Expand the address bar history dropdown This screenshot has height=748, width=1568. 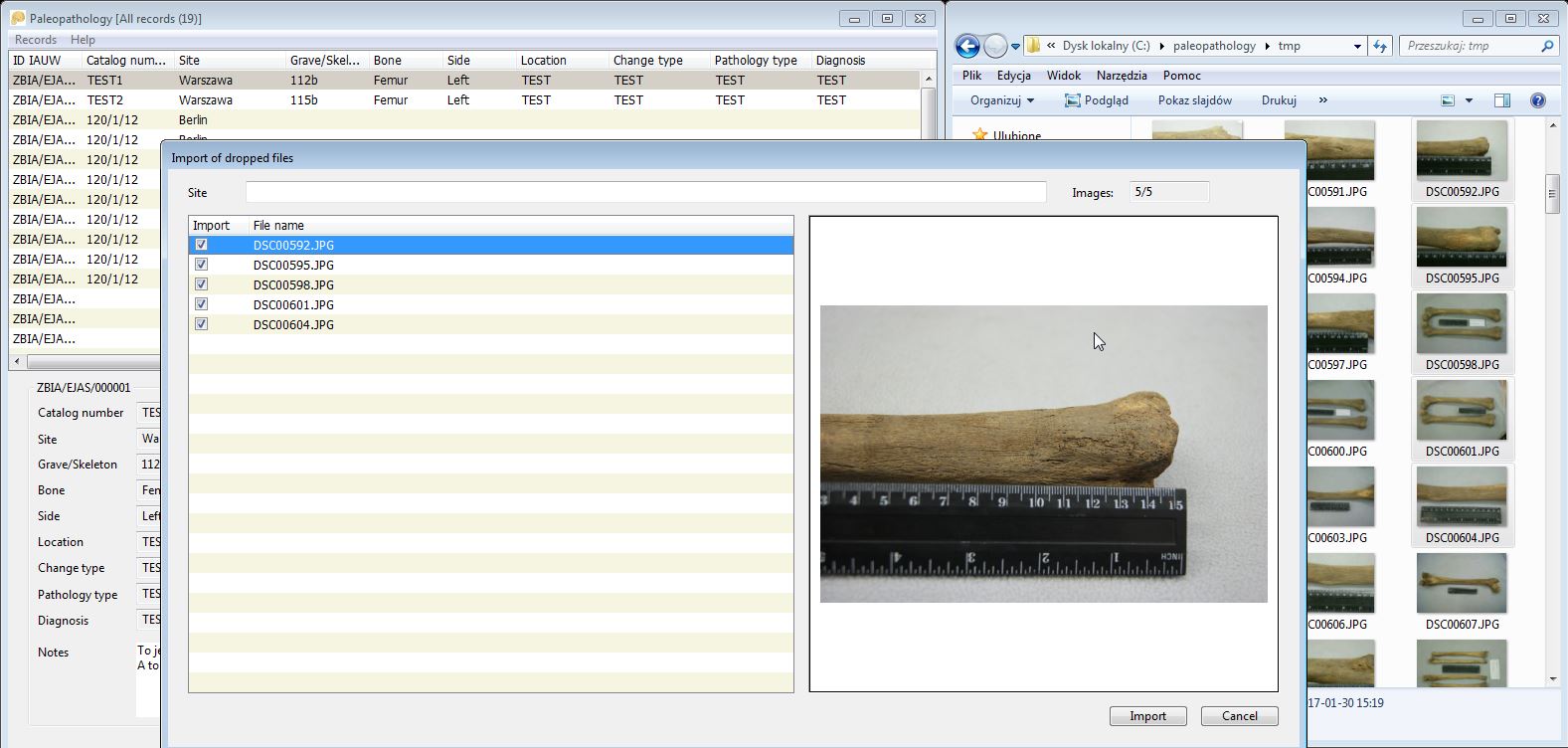pyautogui.click(x=1357, y=46)
